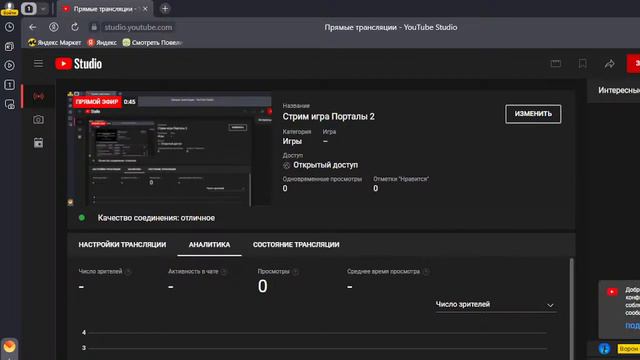Open the YouTube Studio hamburger menu
The image size is (640, 360).
click(x=38, y=63)
